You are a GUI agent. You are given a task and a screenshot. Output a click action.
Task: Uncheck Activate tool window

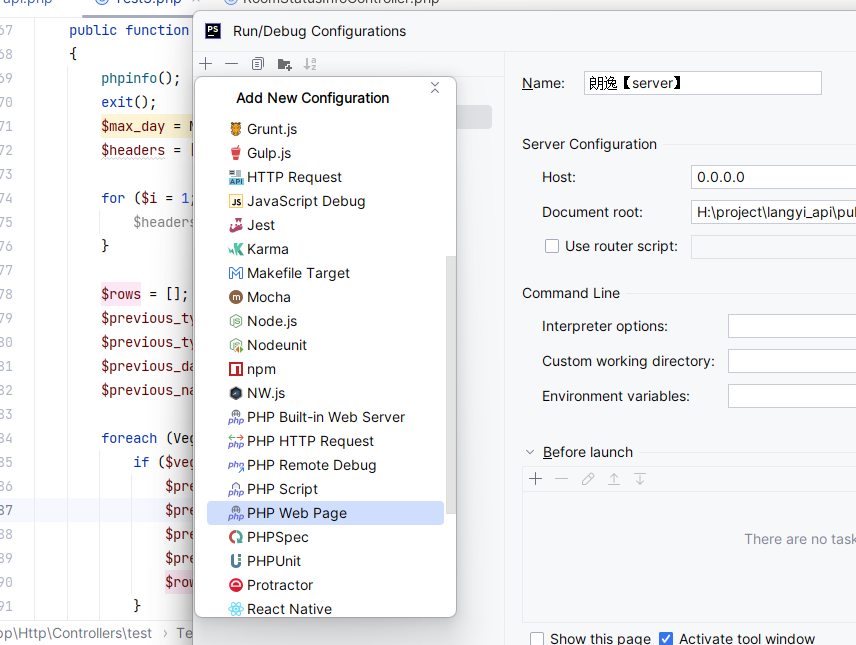pos(666,638)
